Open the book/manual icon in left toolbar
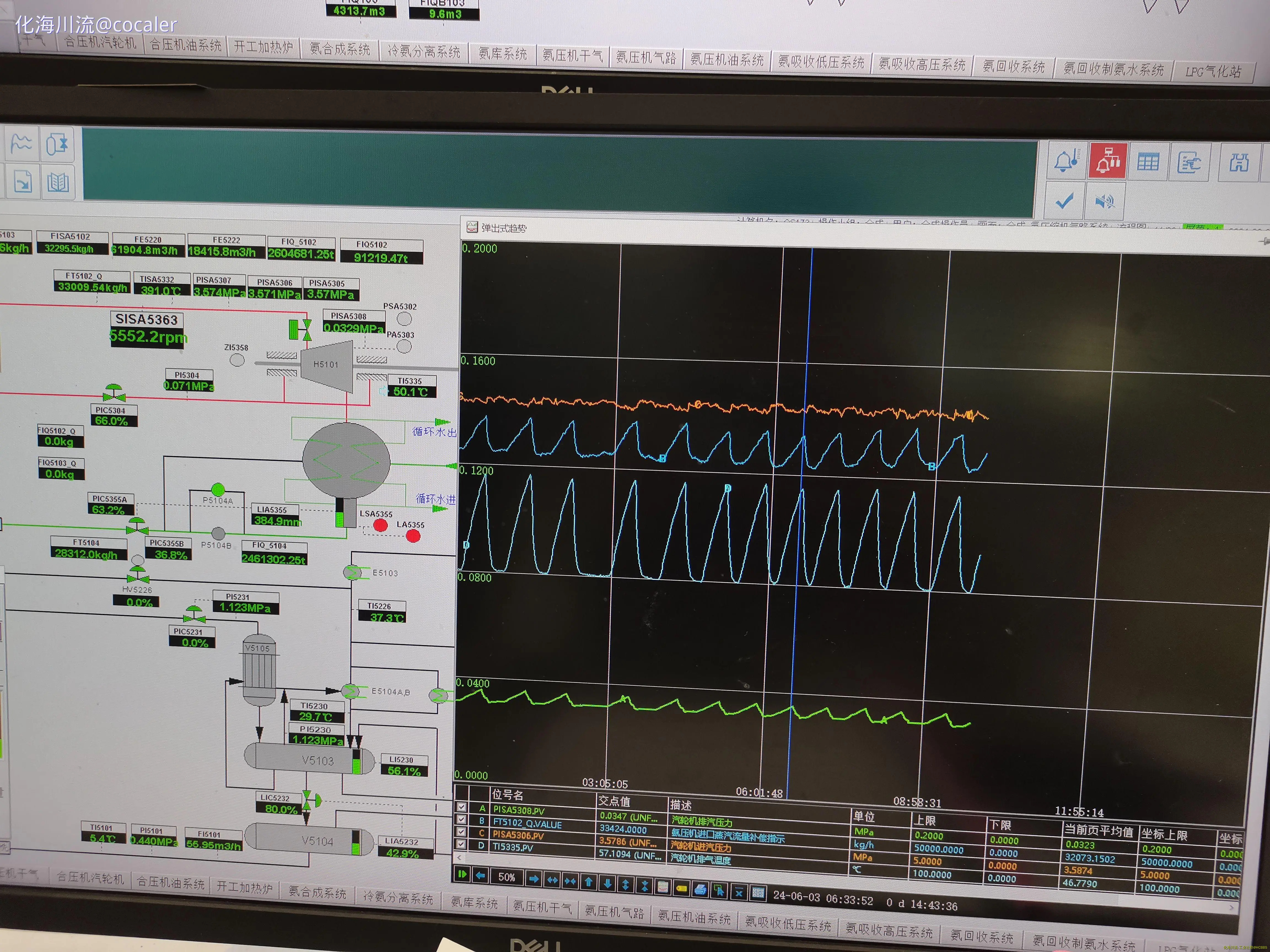The width and height of the screenshot is (1270, 952). pyautogui.click(x=57, y=182)
